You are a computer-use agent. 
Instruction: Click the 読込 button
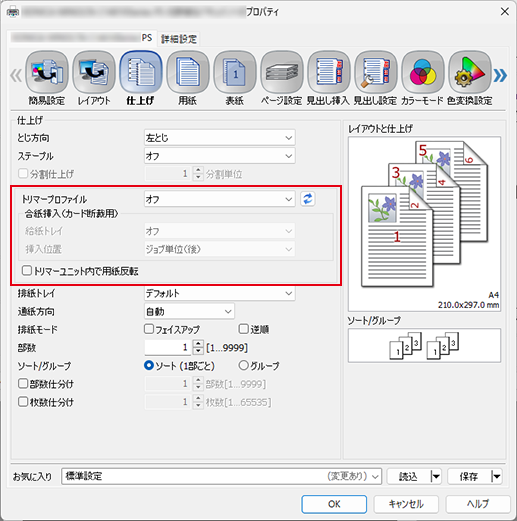click(408, 476)
